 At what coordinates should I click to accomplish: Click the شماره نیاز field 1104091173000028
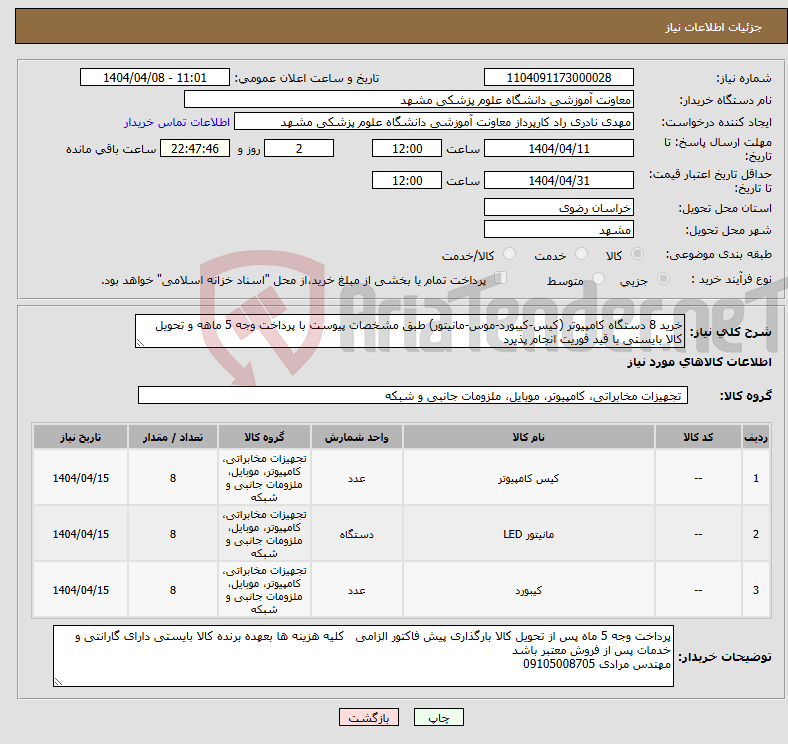point(558,77)
